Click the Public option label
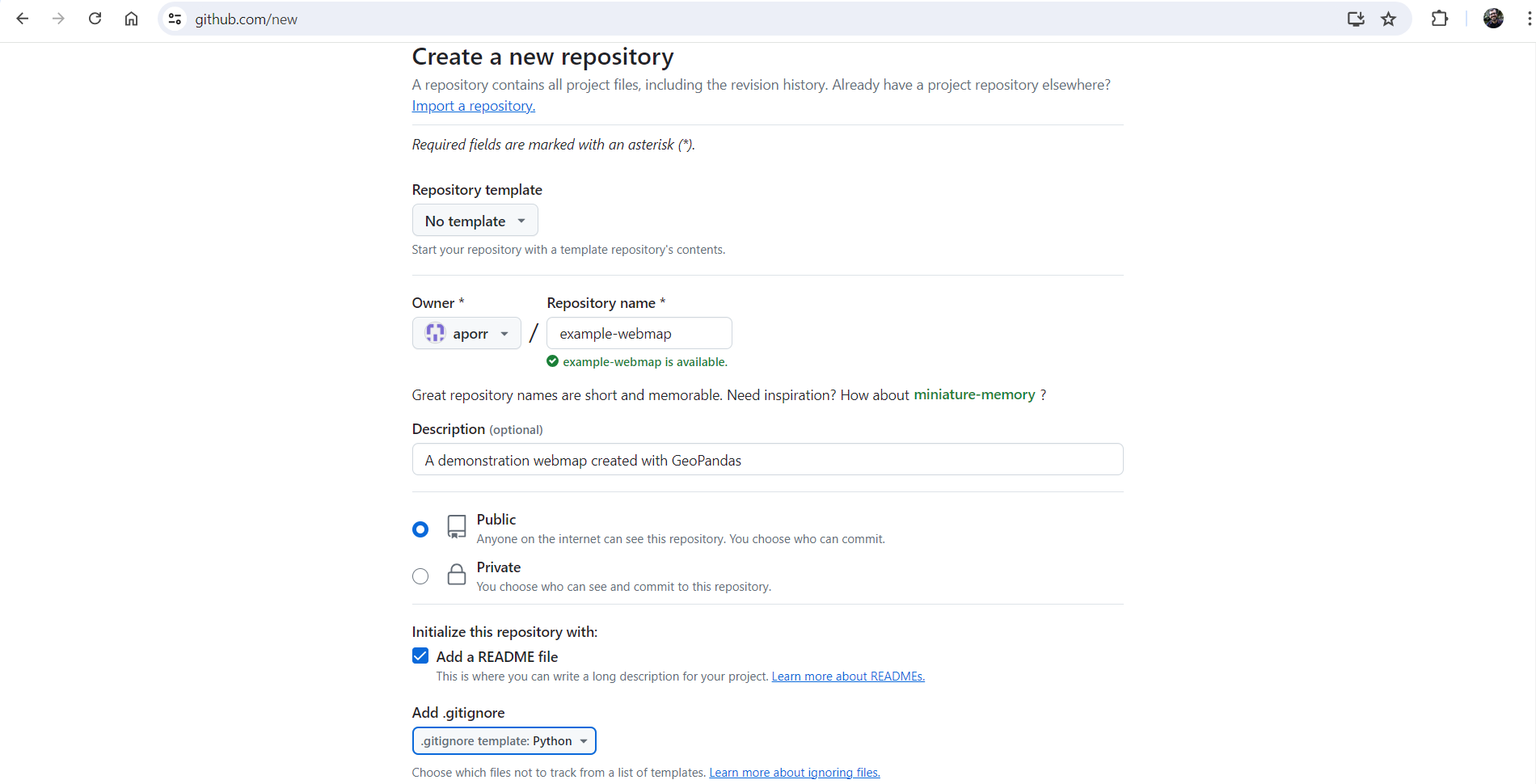This screenshot has width=1536, height=784. pos(496,520)
